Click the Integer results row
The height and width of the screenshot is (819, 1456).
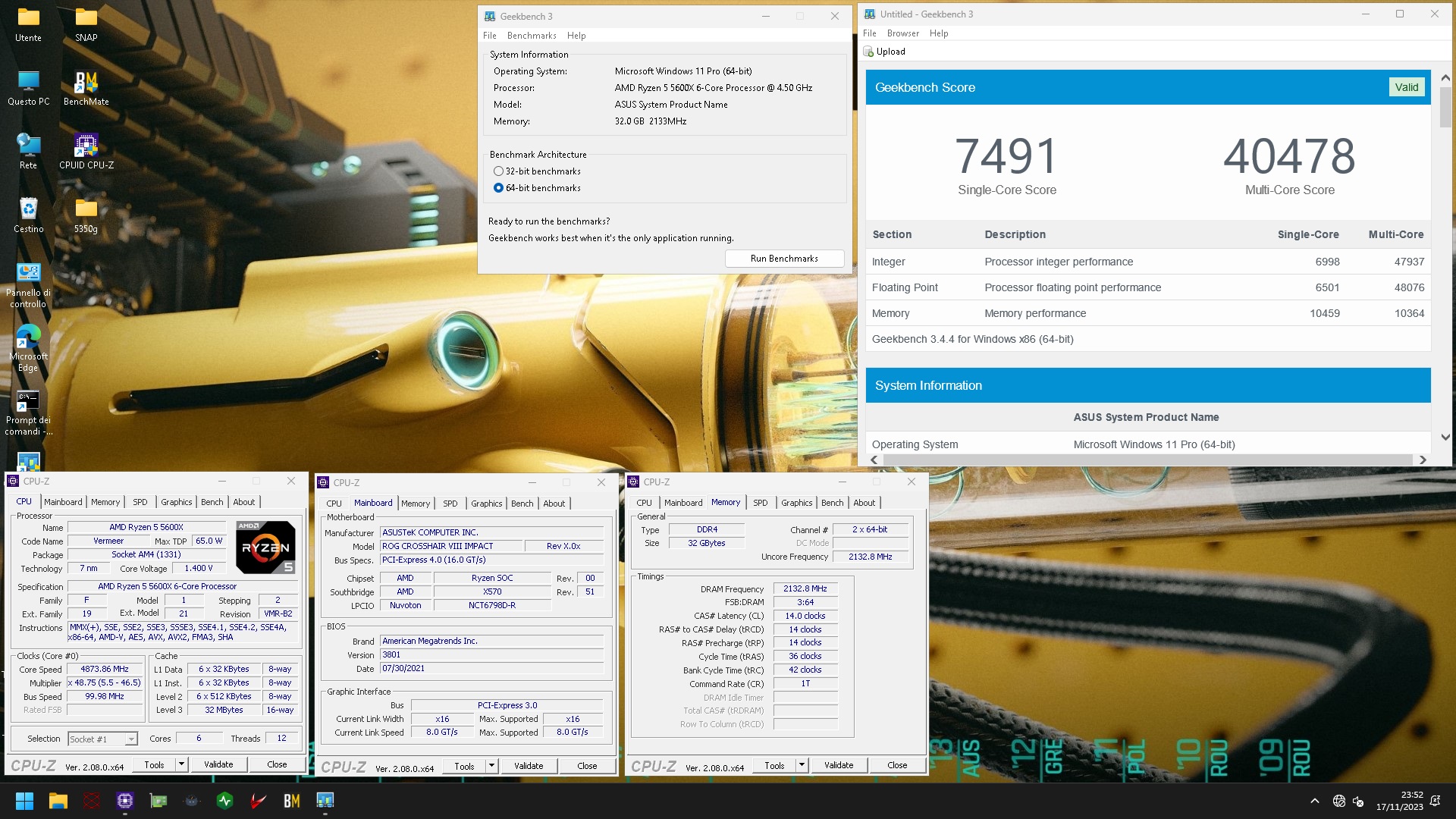(x=1148, y=262)
